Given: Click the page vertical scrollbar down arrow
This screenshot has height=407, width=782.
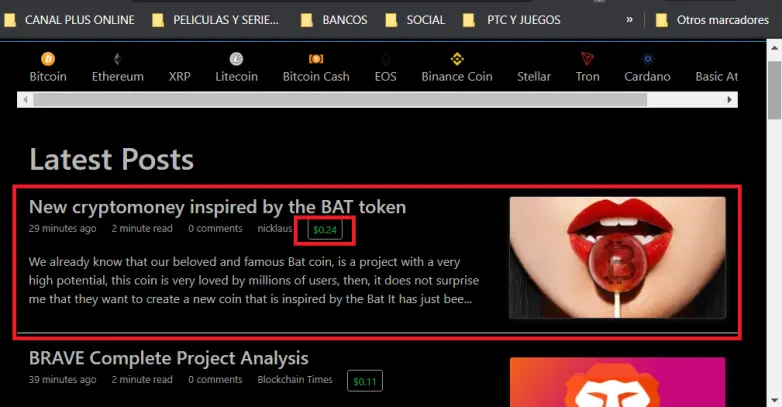Looking at the screenshot, I should pos(775,400).
